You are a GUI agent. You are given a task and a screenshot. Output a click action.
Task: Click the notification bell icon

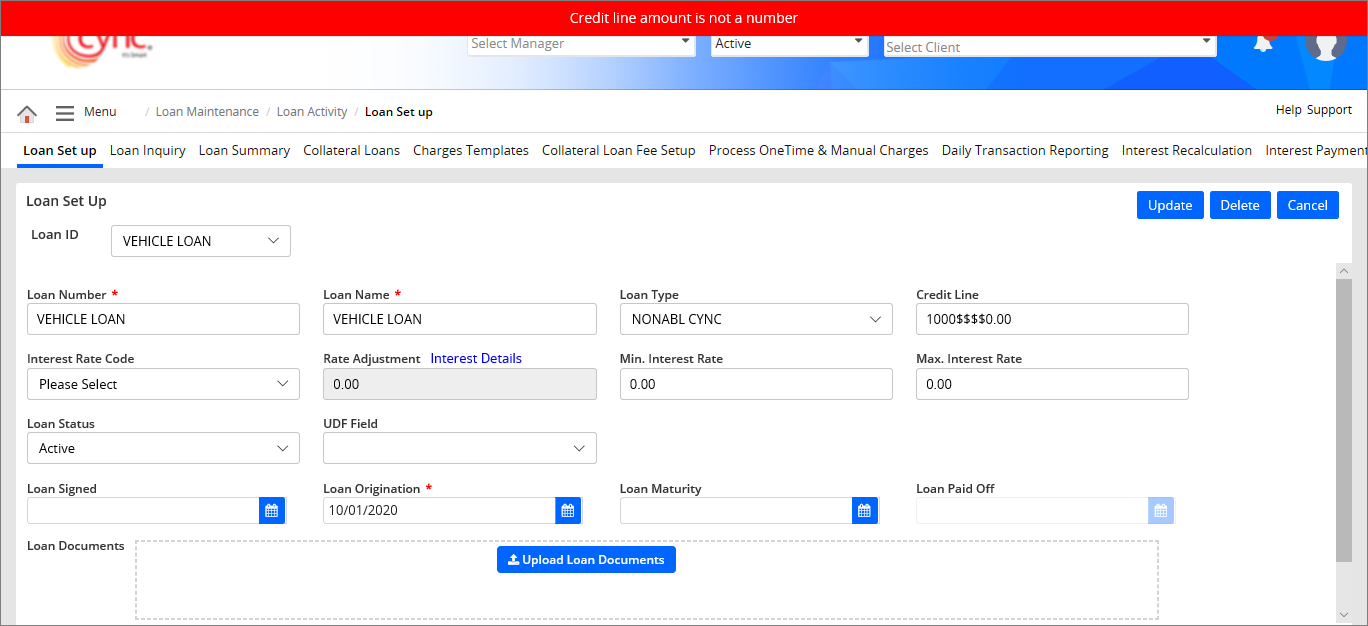[x=1263, y=44]
